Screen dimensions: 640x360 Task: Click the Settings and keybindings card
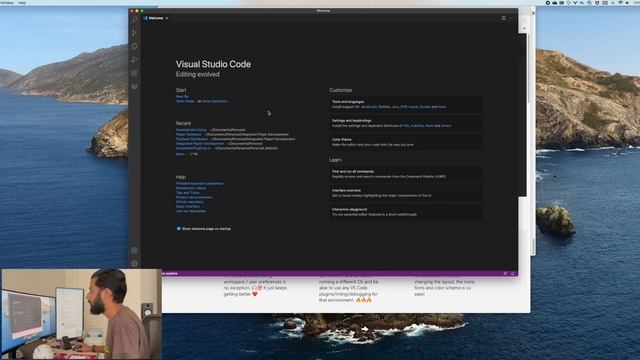coord(406,123)
